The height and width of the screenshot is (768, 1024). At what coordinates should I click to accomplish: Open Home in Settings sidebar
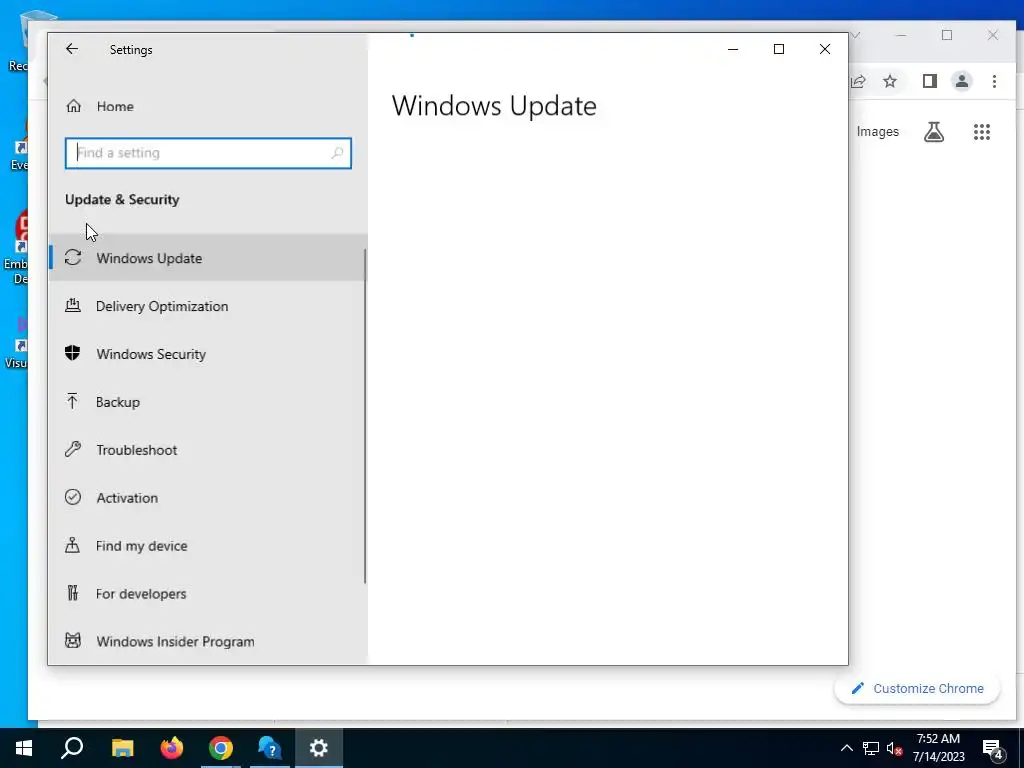click(x=208, y=106)
